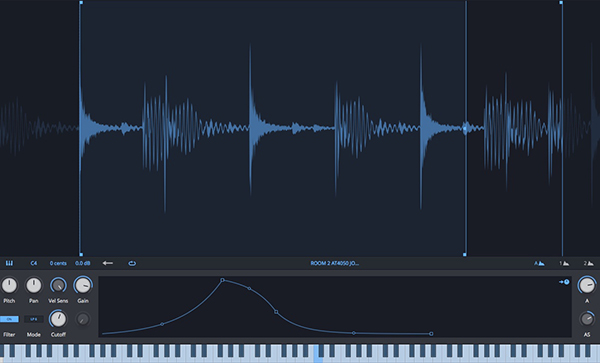Click the 0 cents fine tune value
This screenshot has height=363, width=600.
(58, 263)
